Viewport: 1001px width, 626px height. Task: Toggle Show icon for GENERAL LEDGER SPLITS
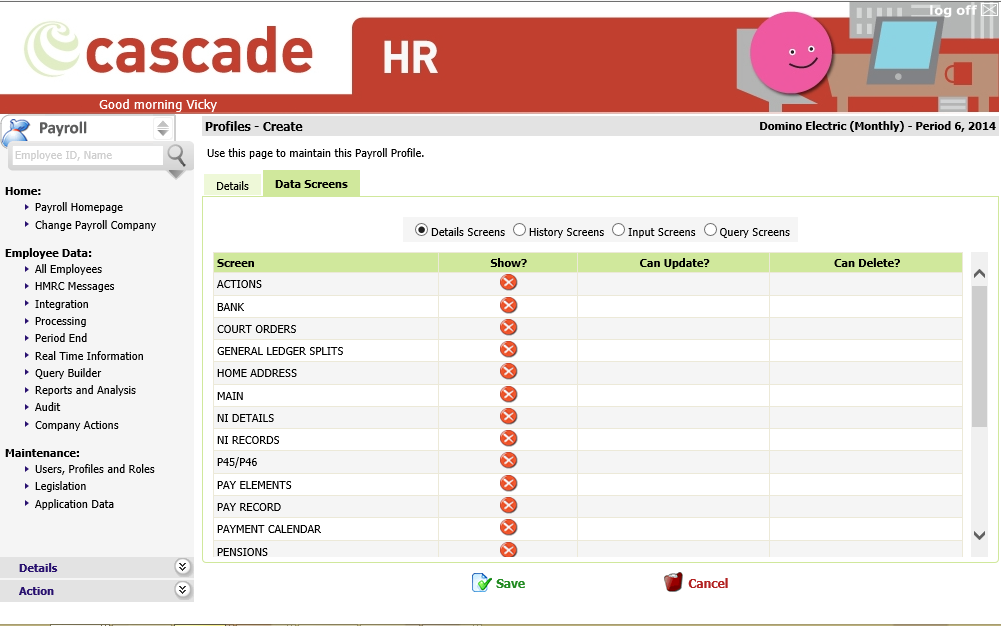click(508, 350)
